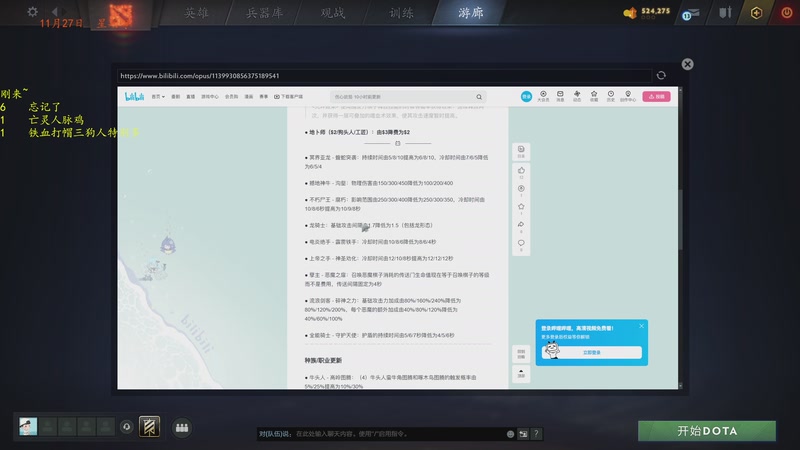Viewport: 800px width, 450px height.
Task: Click the Dota 2 logo home button
Action: tap(120, 15)
